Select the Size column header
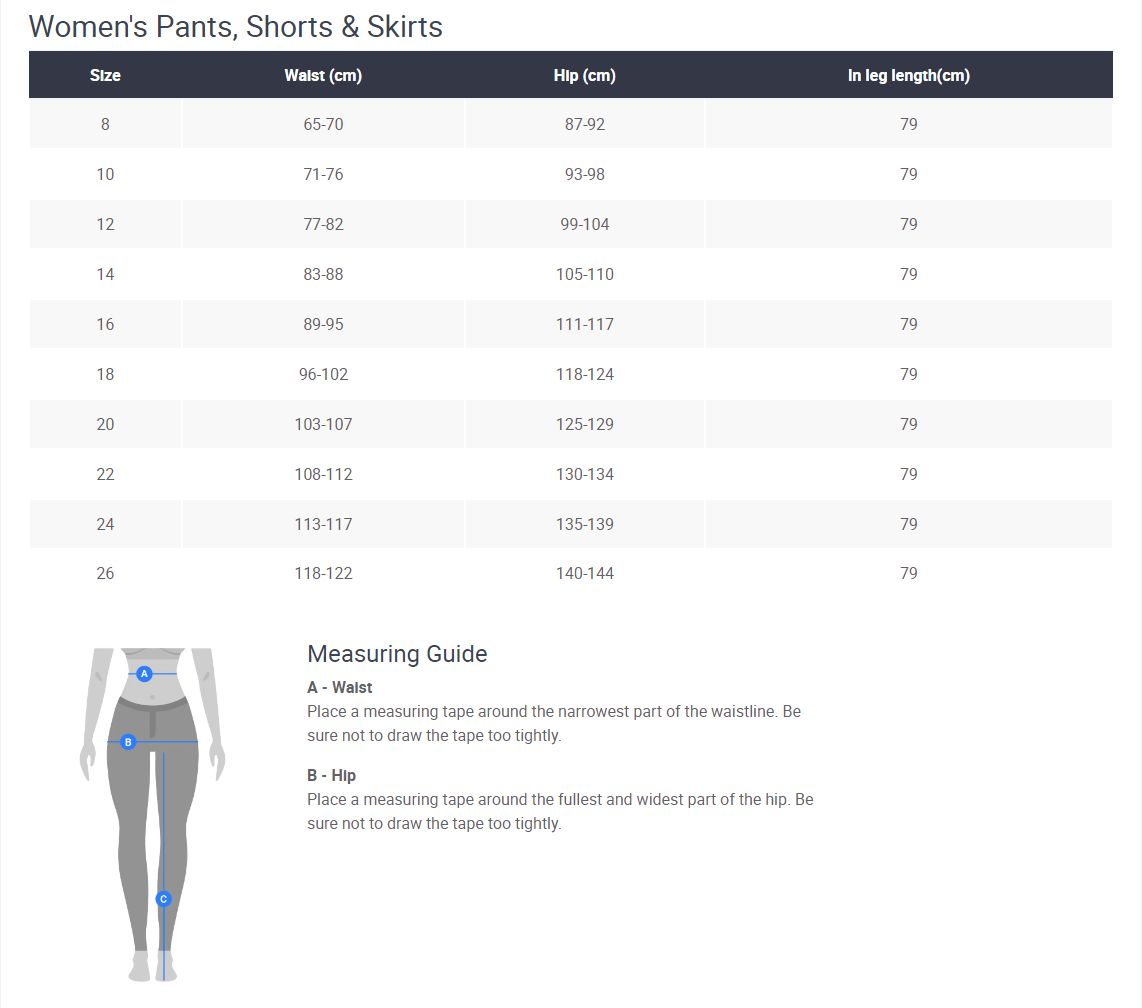Screen dimensions: 1142x1008 (x=105, y=76)
